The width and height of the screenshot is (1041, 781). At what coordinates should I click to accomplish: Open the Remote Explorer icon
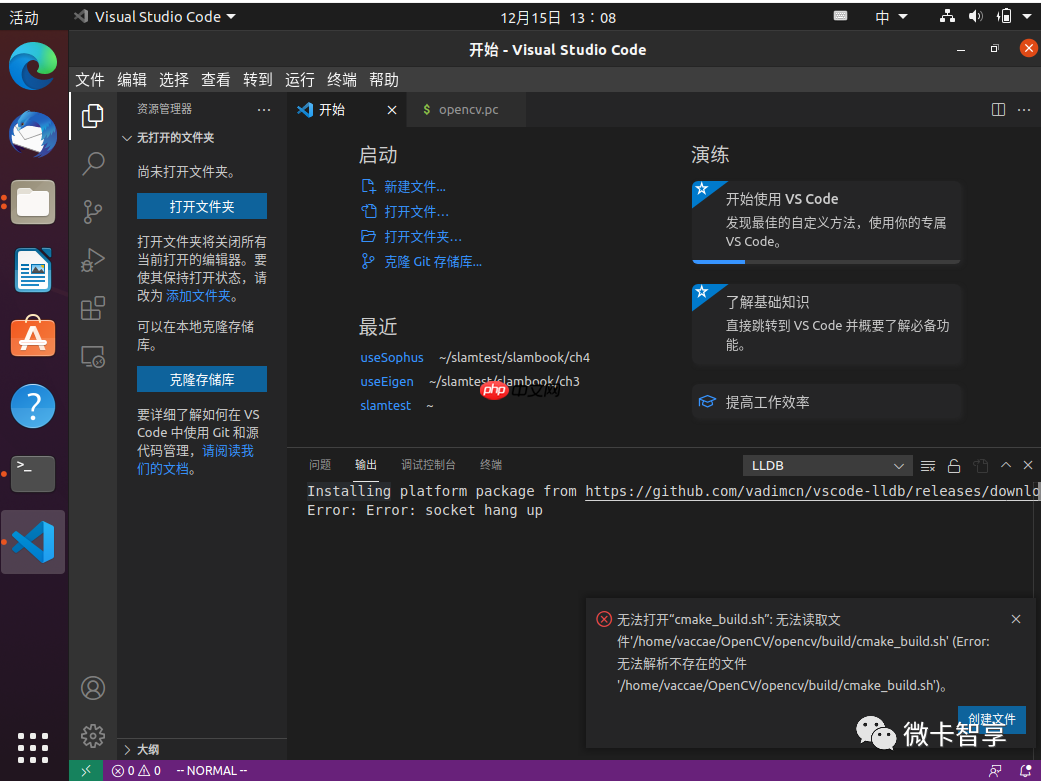[x=92, y=356]
